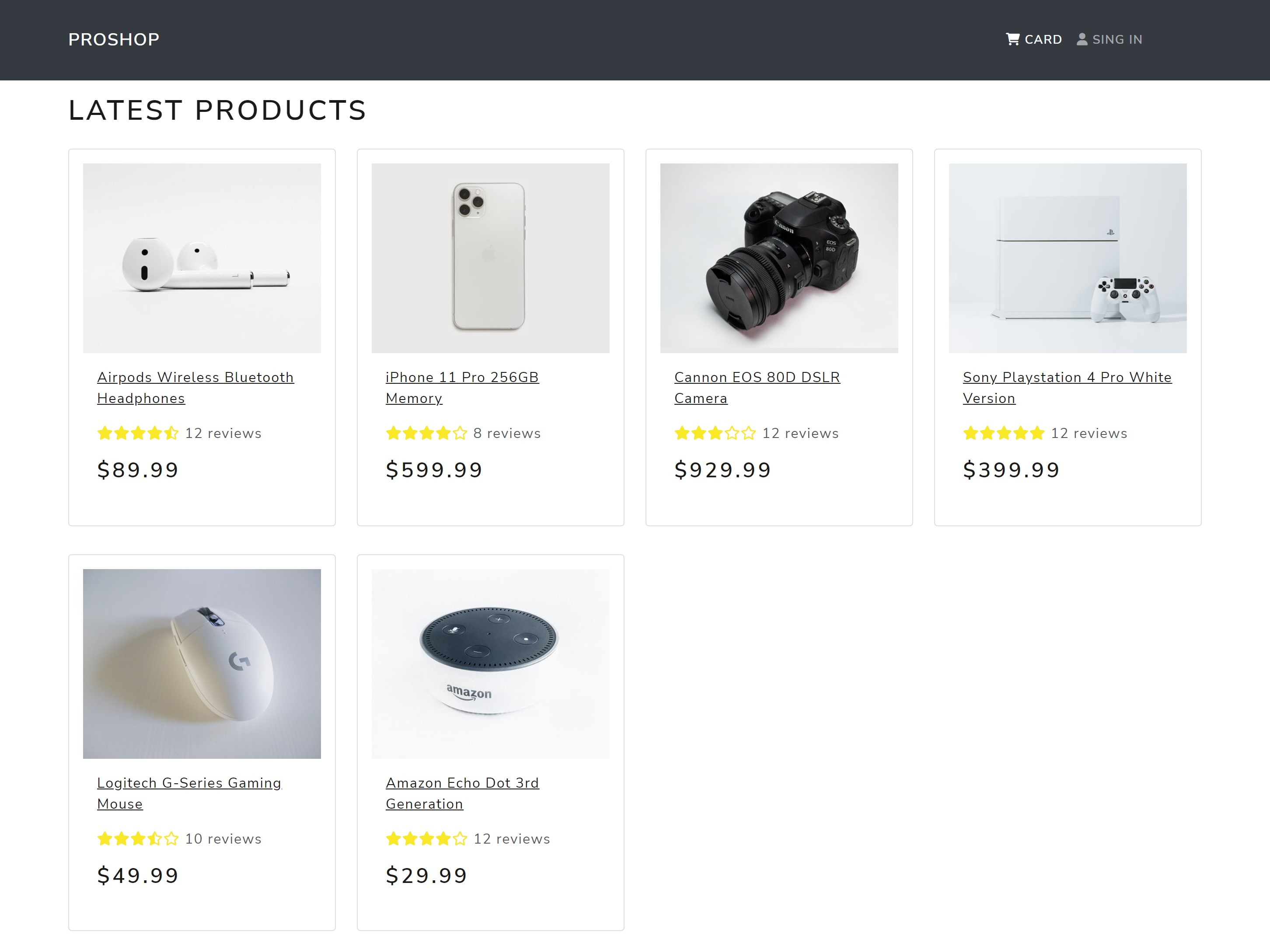Click the shopping cart icon
This screenshot has width=1270, height=952.
tap(1012, 39)
